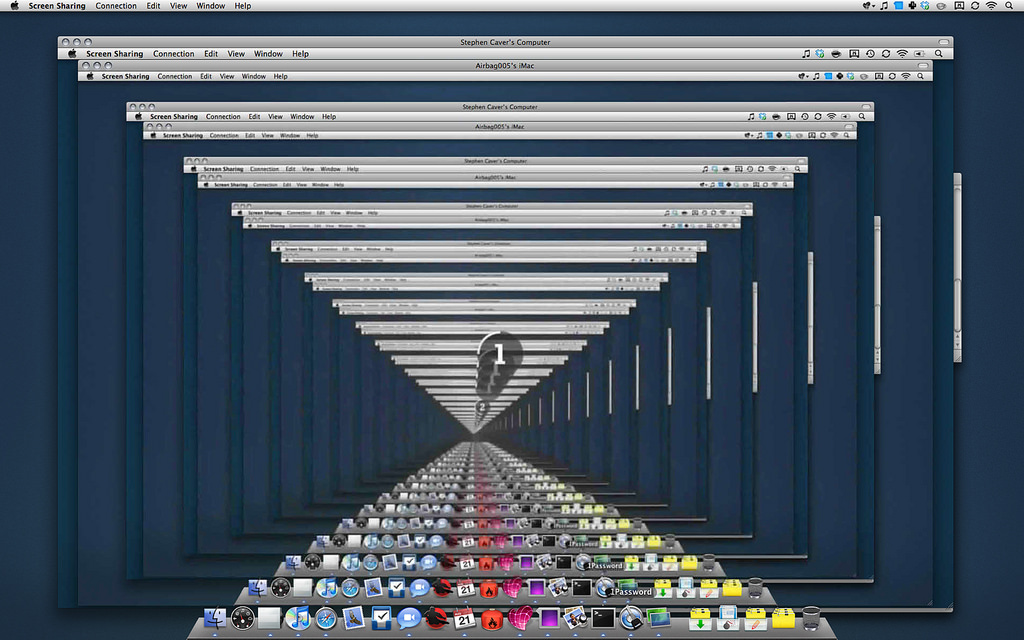
Task: Open Connection menu inside outermost Stephen Caver's window
Action: (174, 54)
